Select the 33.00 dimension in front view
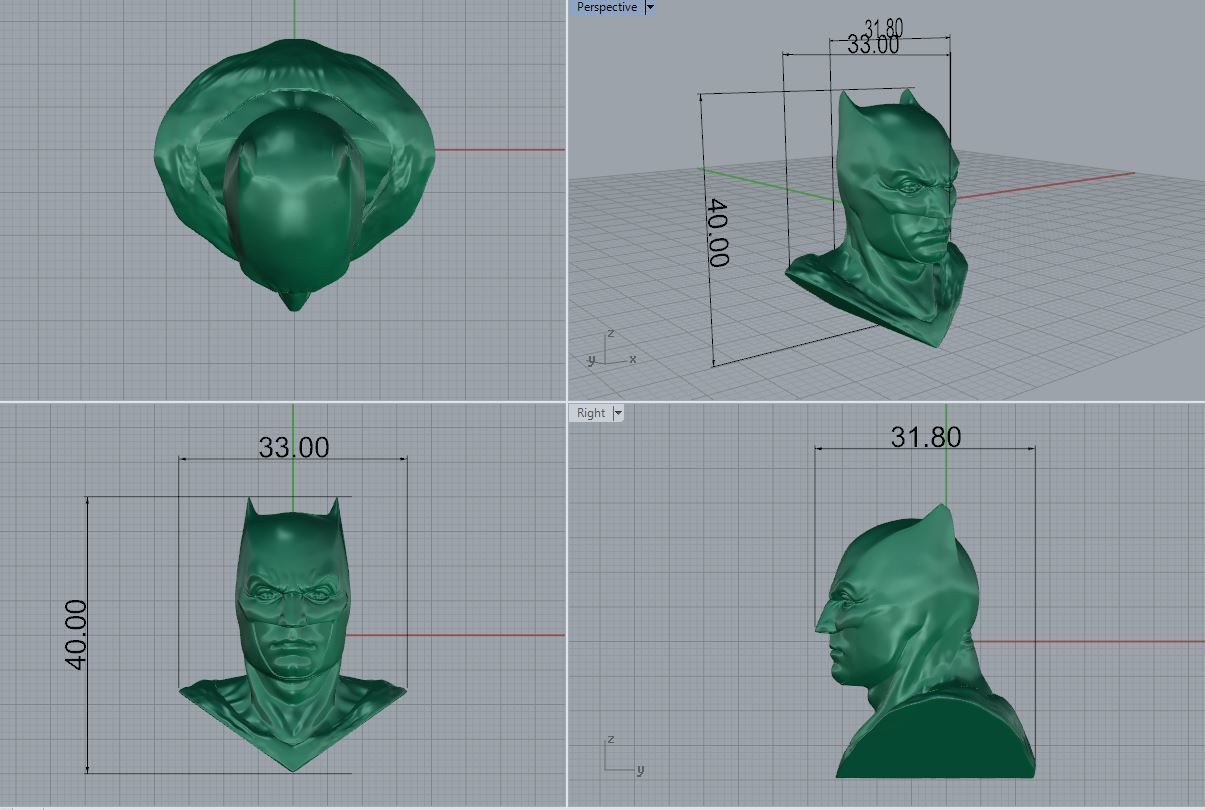 click(293, 447)
